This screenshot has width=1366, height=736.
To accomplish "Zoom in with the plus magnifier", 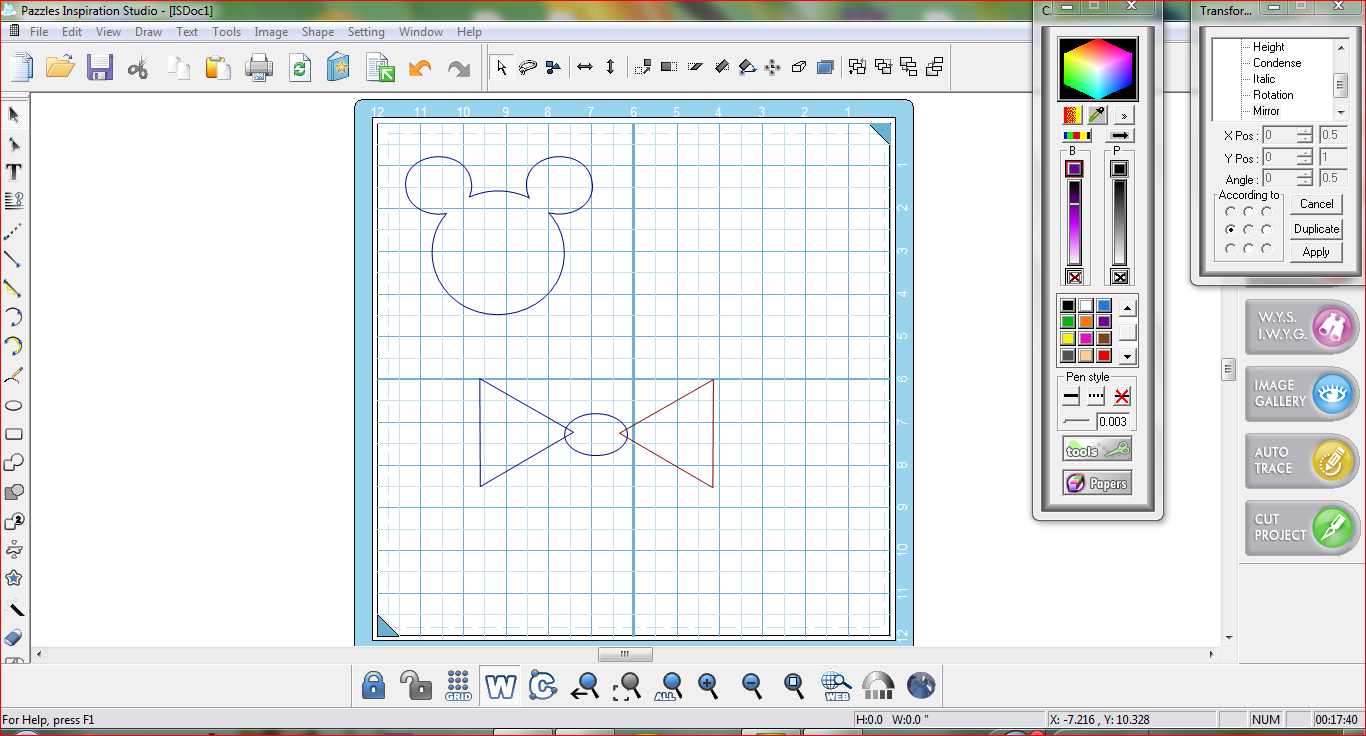I will click(x=709, y=686).
